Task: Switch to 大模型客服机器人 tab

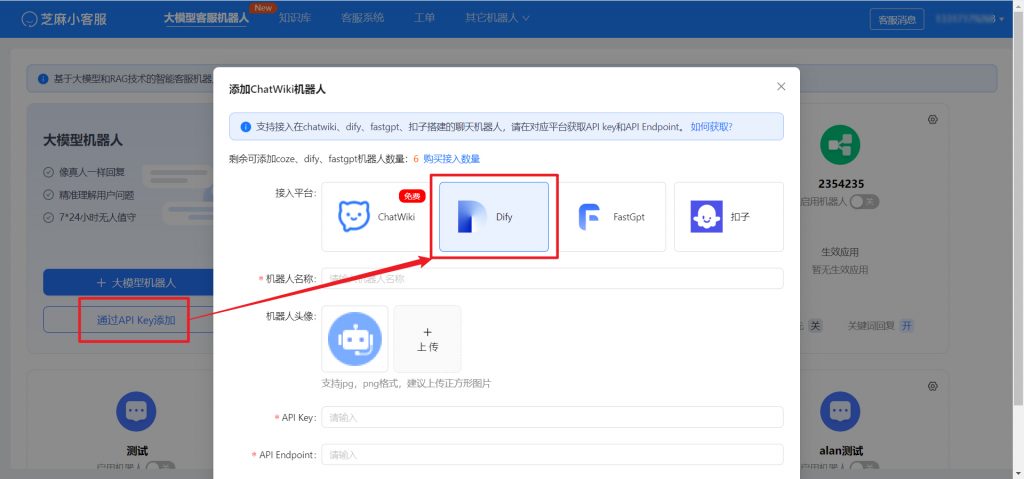Action: pos(206,18)
